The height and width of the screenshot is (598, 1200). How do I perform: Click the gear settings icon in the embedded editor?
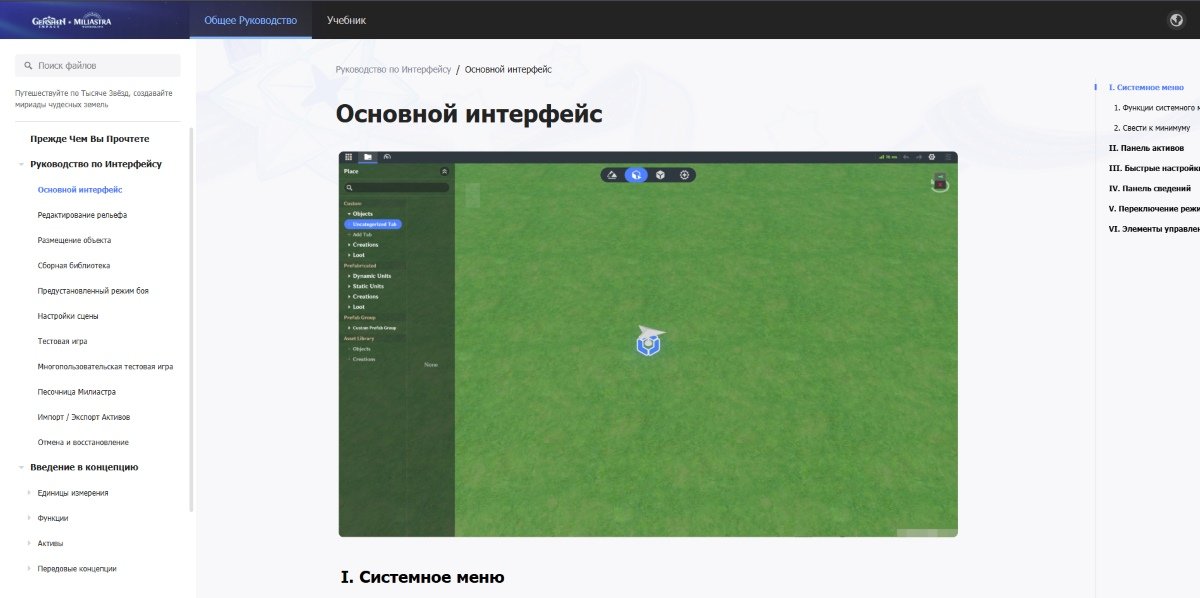click(x=932, y=157)
